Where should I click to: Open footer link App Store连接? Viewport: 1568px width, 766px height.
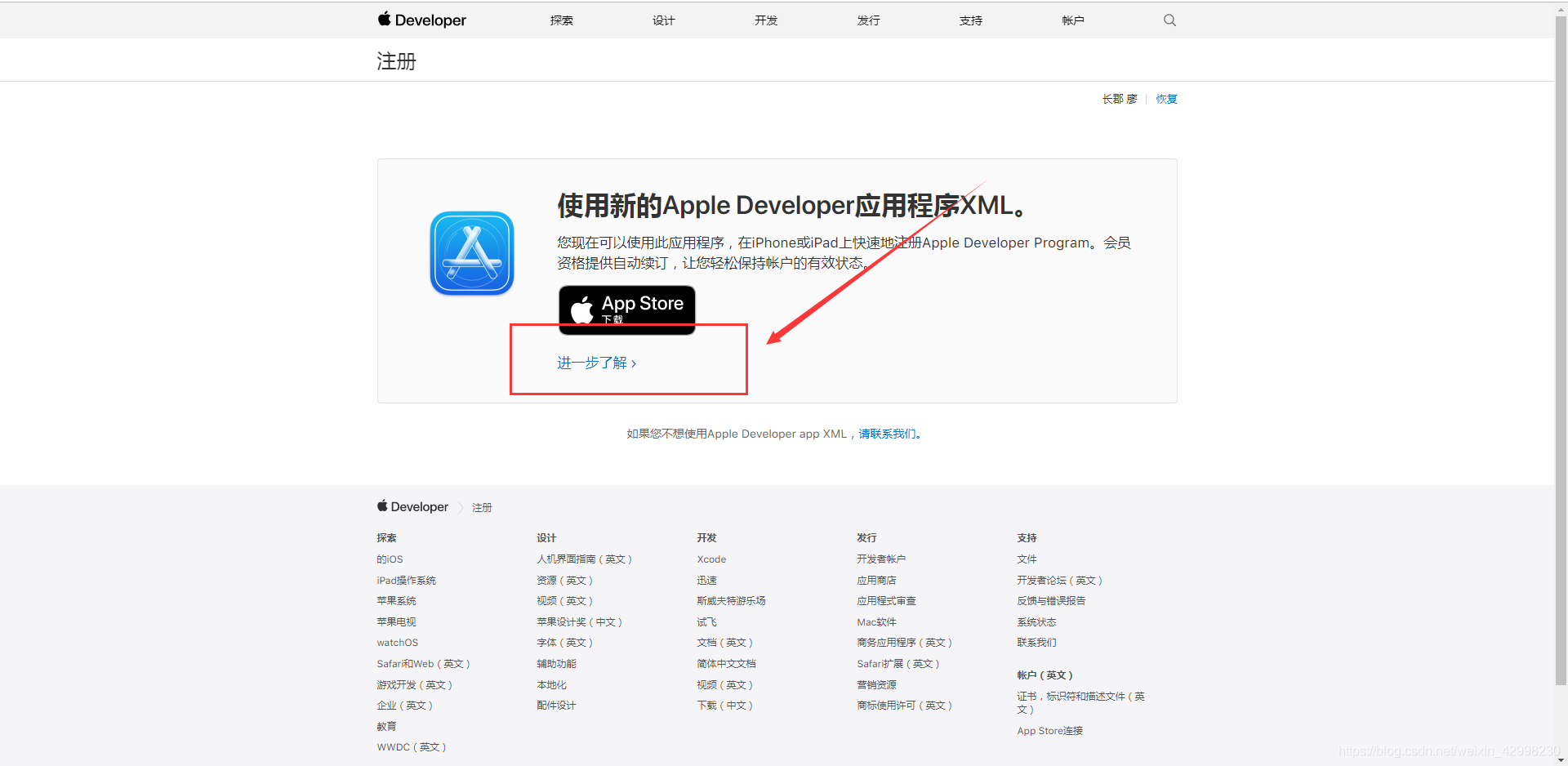click(x=1049, y=731)
